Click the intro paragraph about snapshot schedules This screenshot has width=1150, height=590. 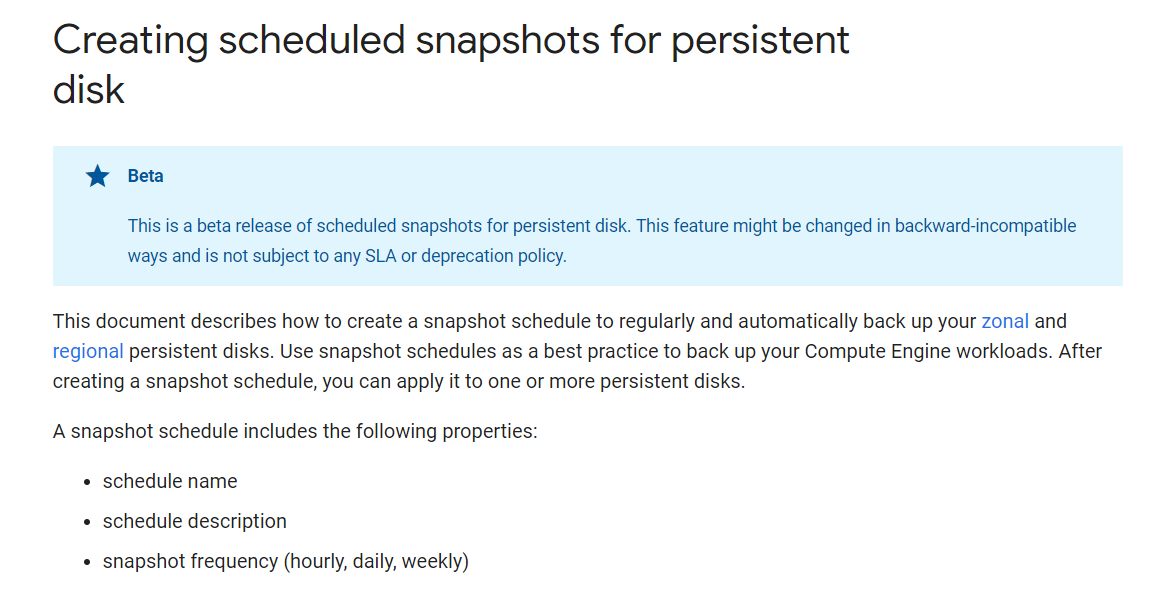click(577, 352)
